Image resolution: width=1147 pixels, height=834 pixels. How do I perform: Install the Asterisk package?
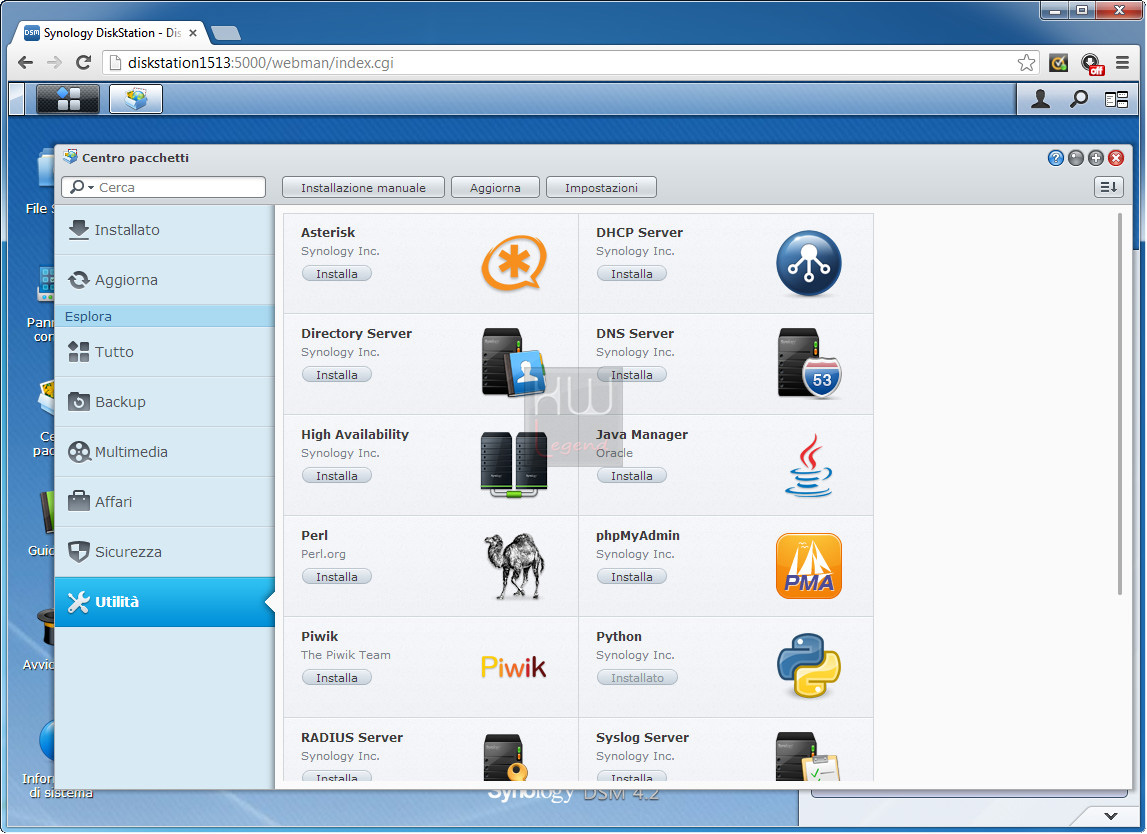[336, 274]
